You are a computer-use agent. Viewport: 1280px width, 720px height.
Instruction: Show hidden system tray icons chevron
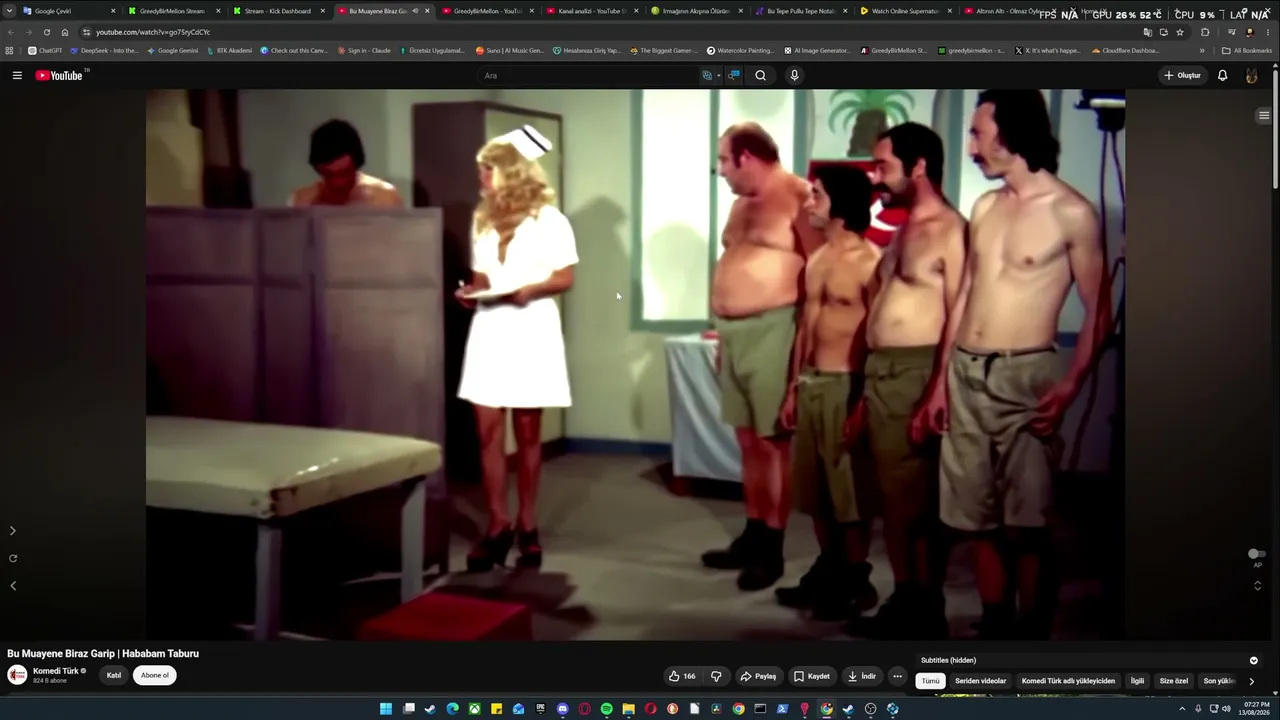tap(1183, 709)
